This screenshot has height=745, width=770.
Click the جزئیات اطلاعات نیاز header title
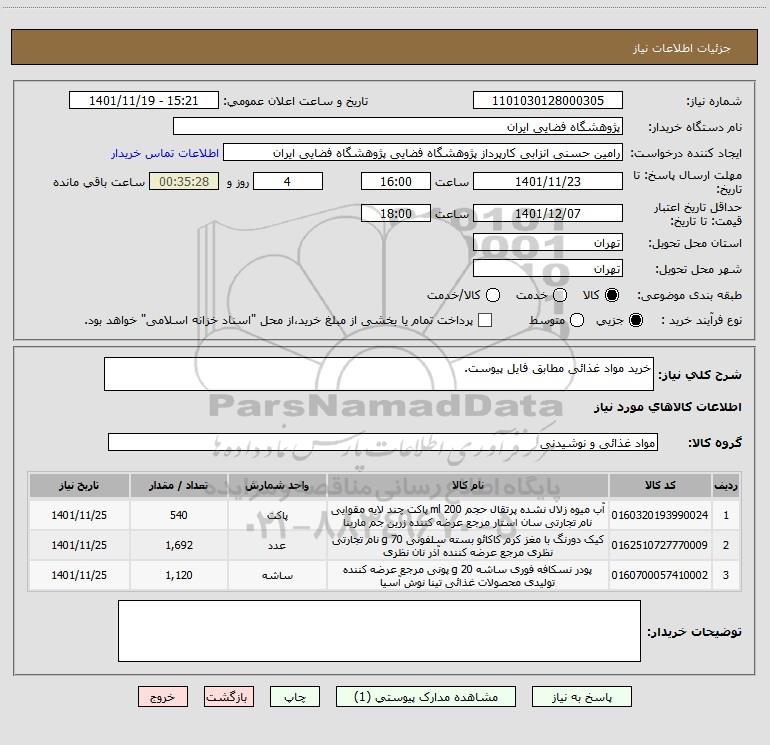tap(682, 48)
